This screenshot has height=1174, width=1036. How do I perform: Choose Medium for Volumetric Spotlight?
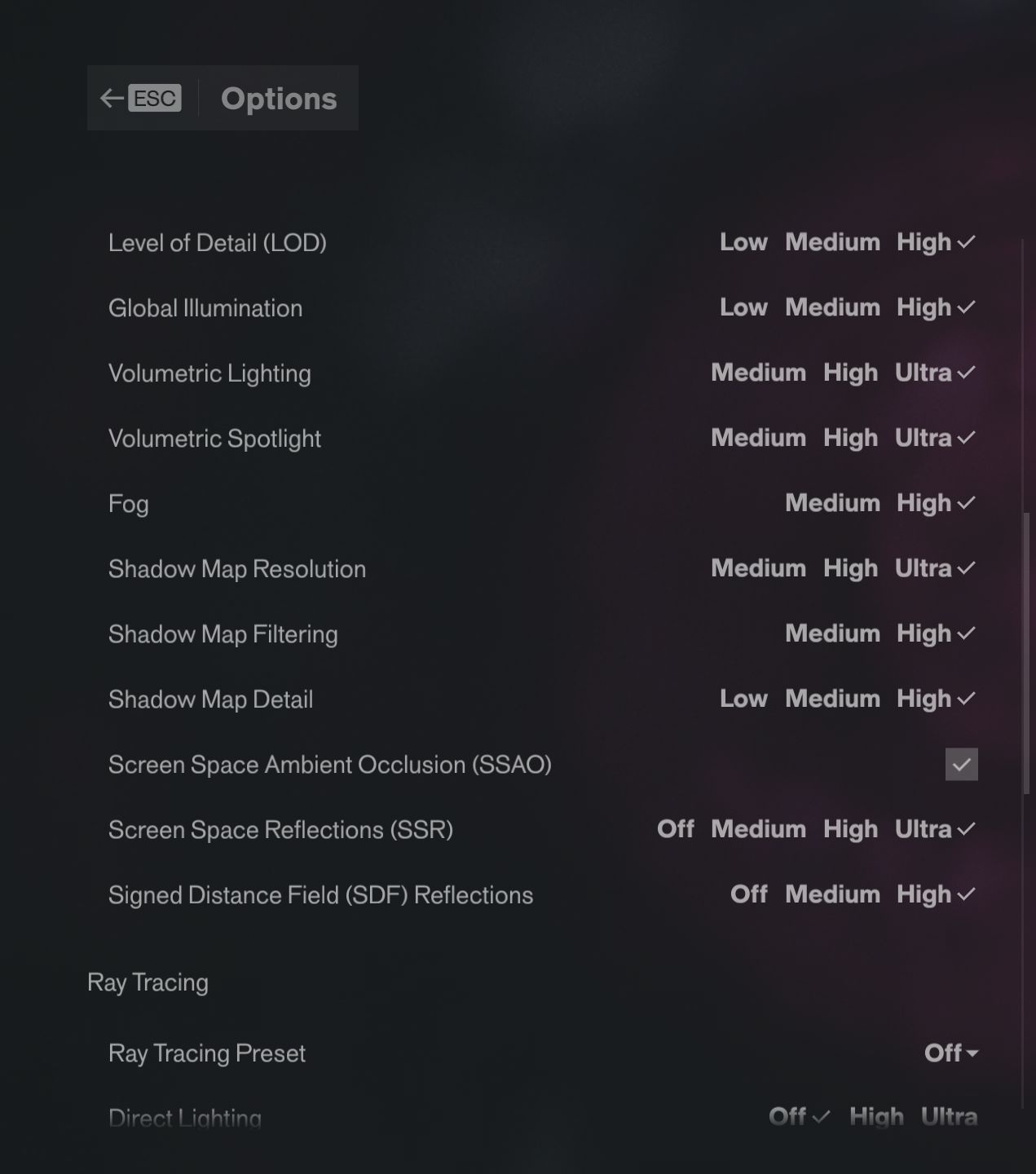758,438
